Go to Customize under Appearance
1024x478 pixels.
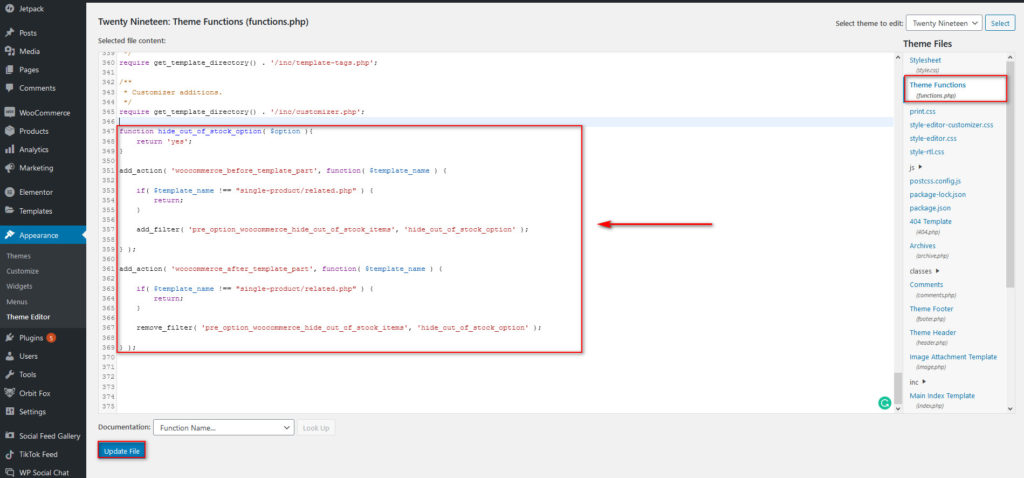(x=23, y=271)
